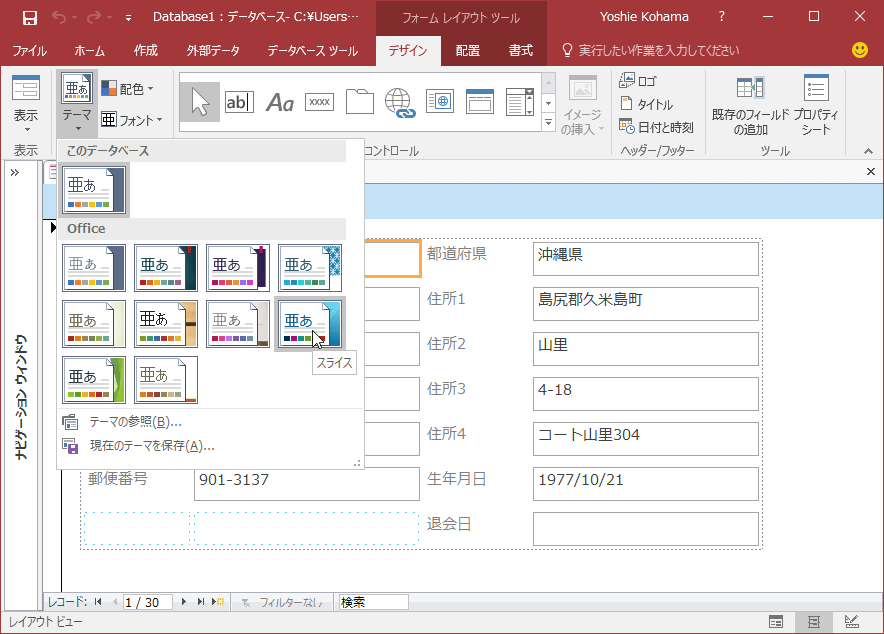This screenshot has width=884, height=634.
Task: Collapse the ribbon with the up chevron
Action: click(868, 151)
